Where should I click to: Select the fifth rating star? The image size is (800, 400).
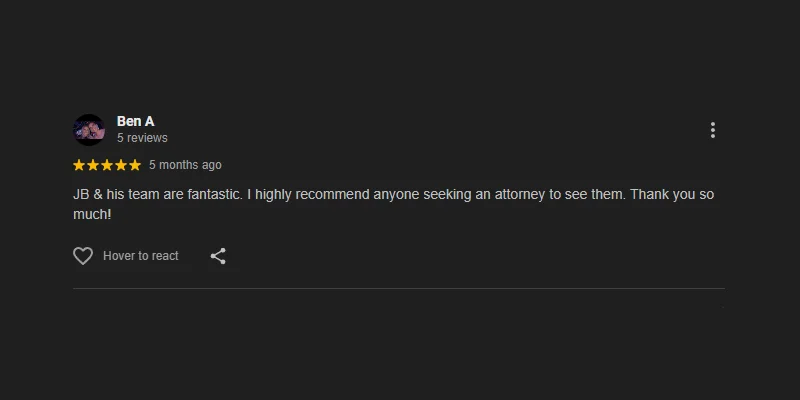135,165
